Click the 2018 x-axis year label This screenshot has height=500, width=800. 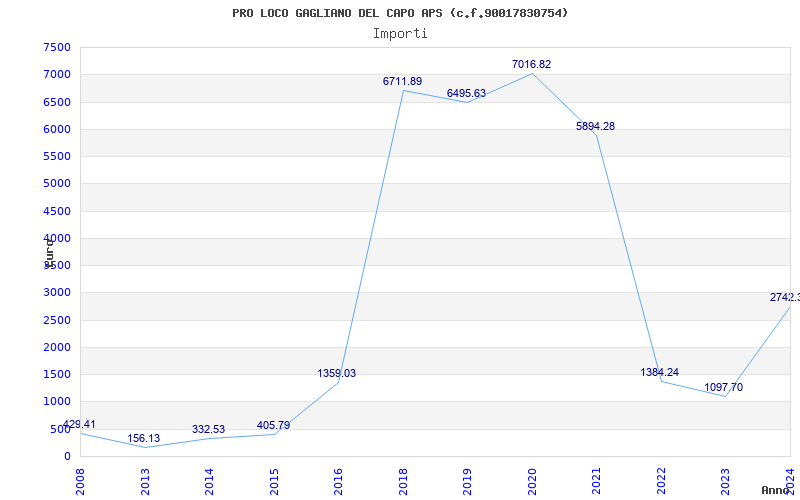click(x=403, y=481)
